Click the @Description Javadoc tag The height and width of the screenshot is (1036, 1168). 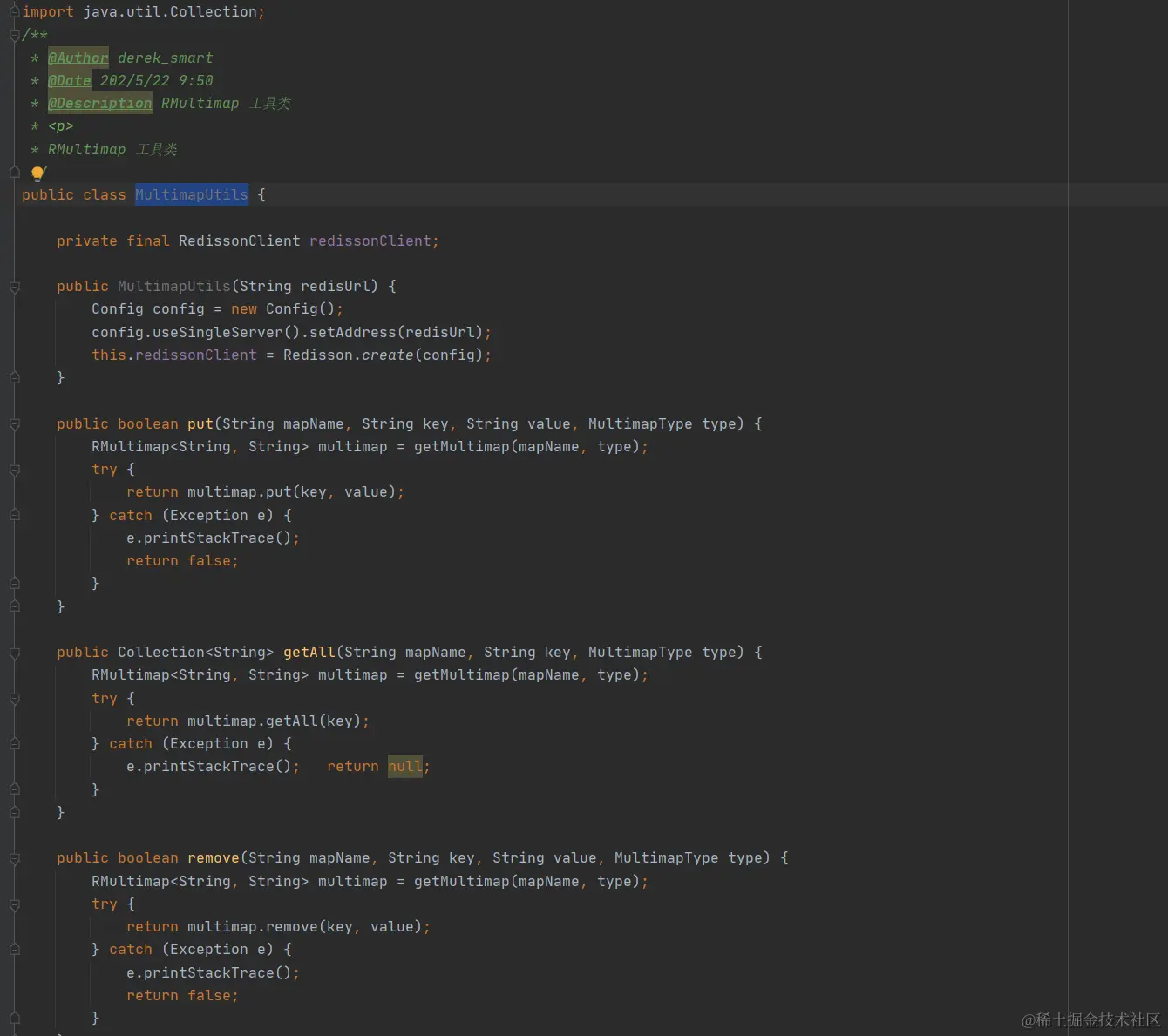tap(100, 103)
